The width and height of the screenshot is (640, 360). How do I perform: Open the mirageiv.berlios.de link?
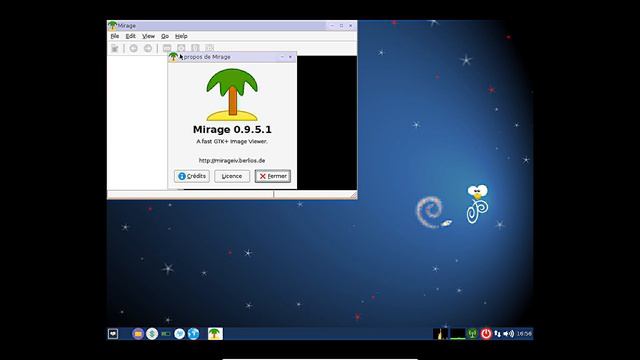(x=232, y=160)
